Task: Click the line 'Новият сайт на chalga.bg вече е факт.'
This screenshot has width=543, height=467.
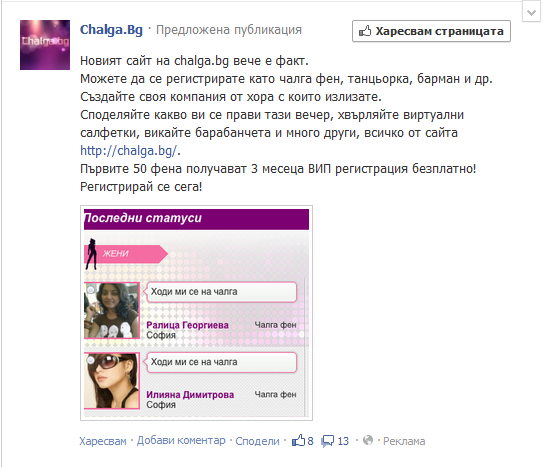Action: click(194, 61)
